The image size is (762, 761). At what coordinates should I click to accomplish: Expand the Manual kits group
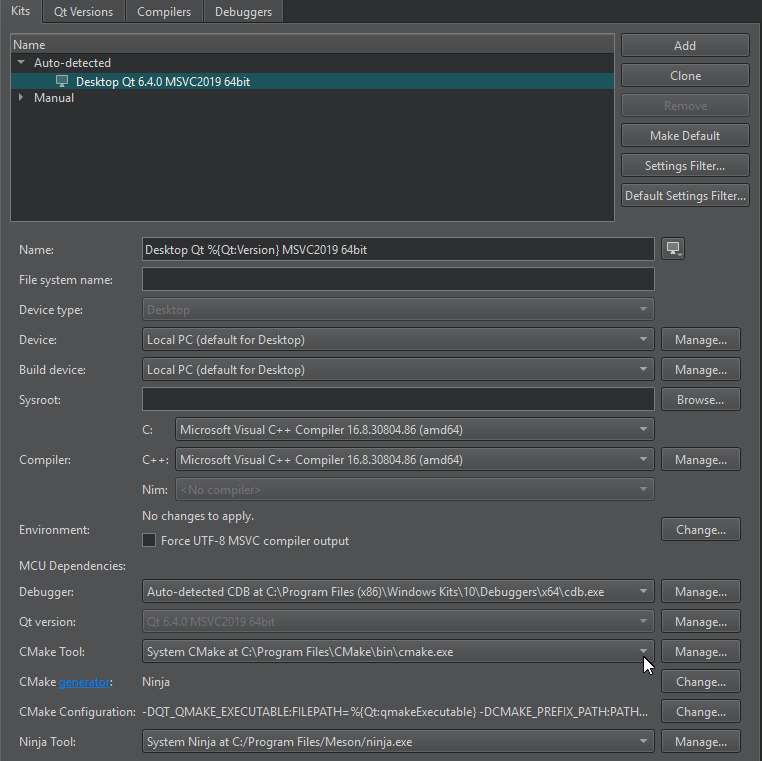click(21, 98)
